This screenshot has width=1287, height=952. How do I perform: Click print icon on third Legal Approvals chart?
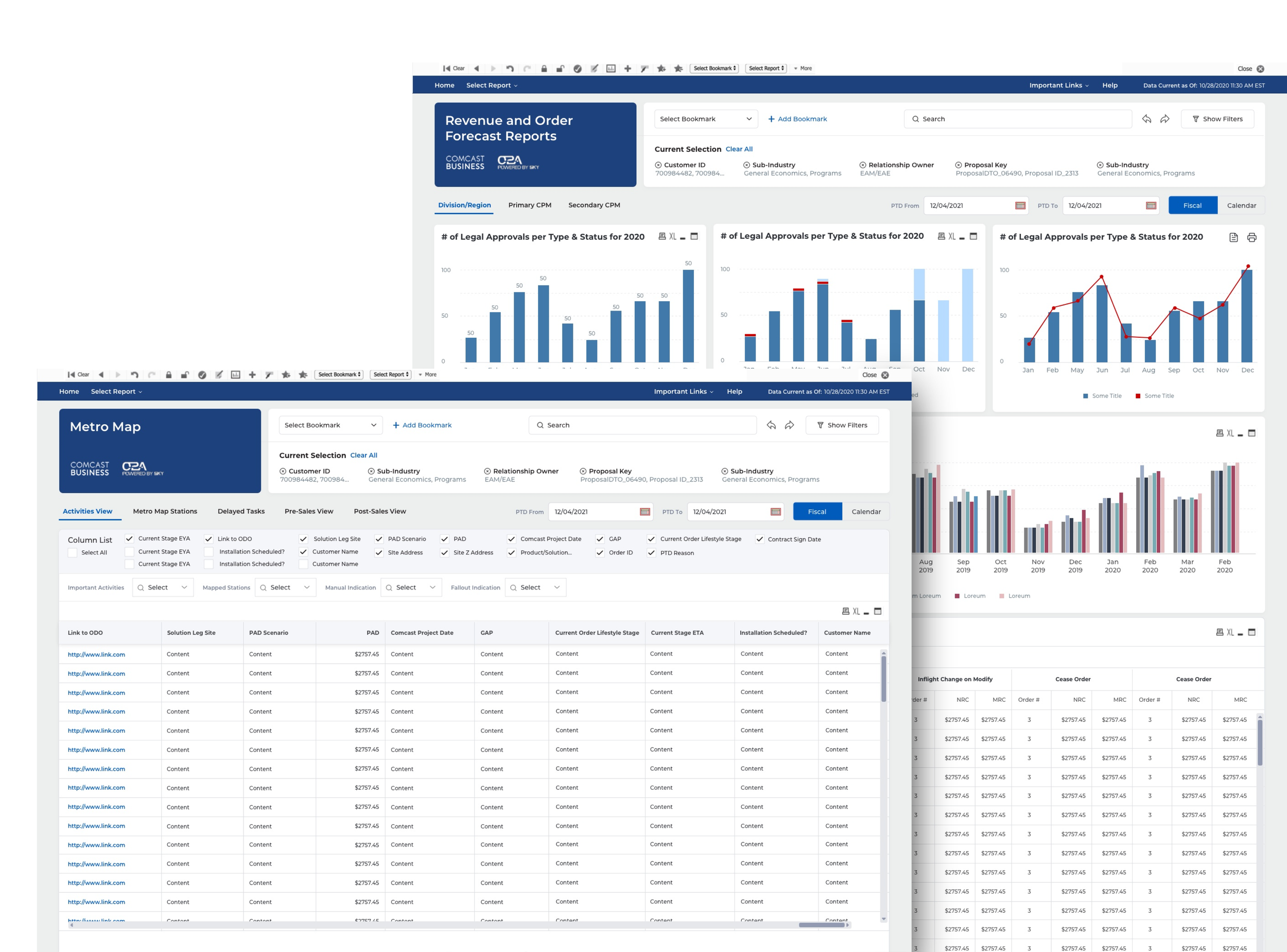tap(1251, 237)
